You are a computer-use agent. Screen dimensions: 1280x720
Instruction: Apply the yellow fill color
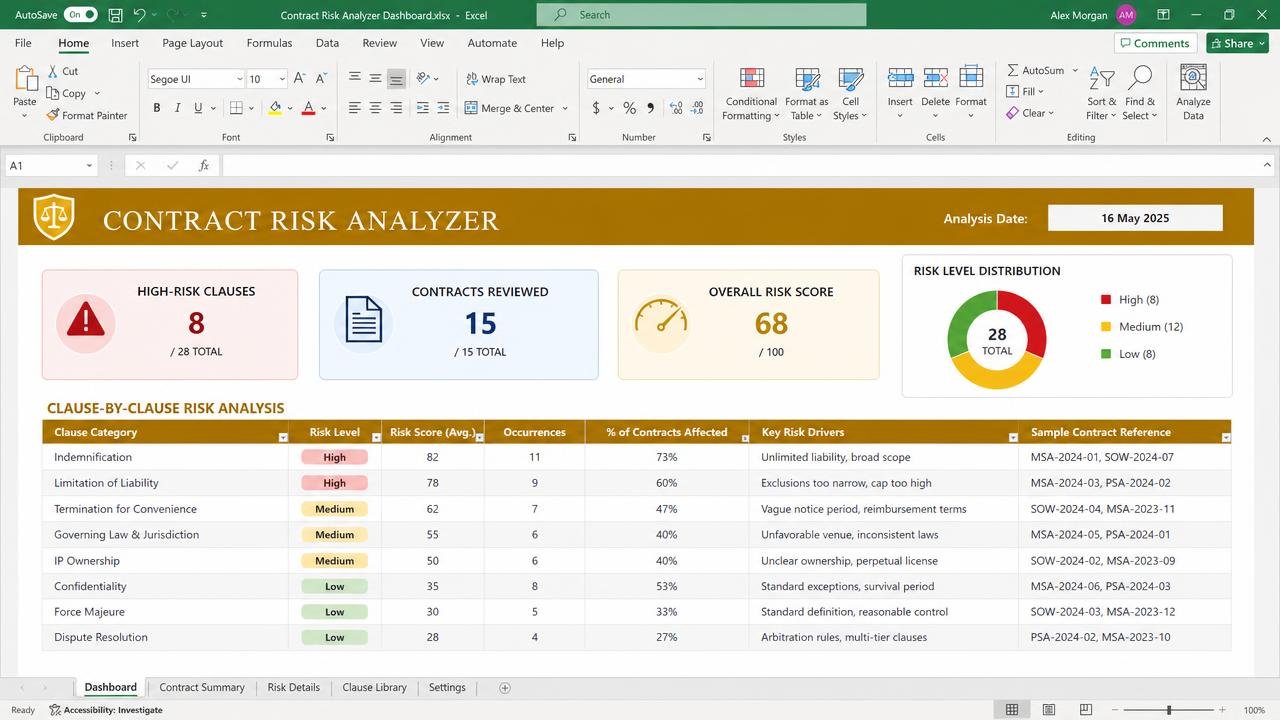click(276, 108)
